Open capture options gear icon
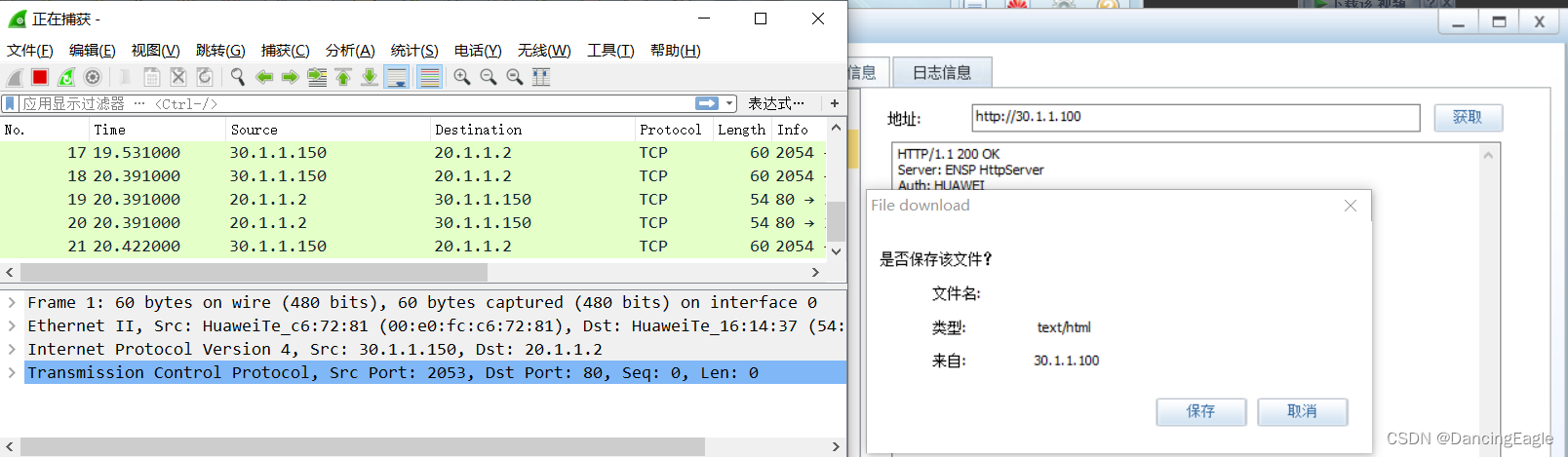Image resolution: width=1568 pixels, height=457 pixels. (x=93, y=77)
